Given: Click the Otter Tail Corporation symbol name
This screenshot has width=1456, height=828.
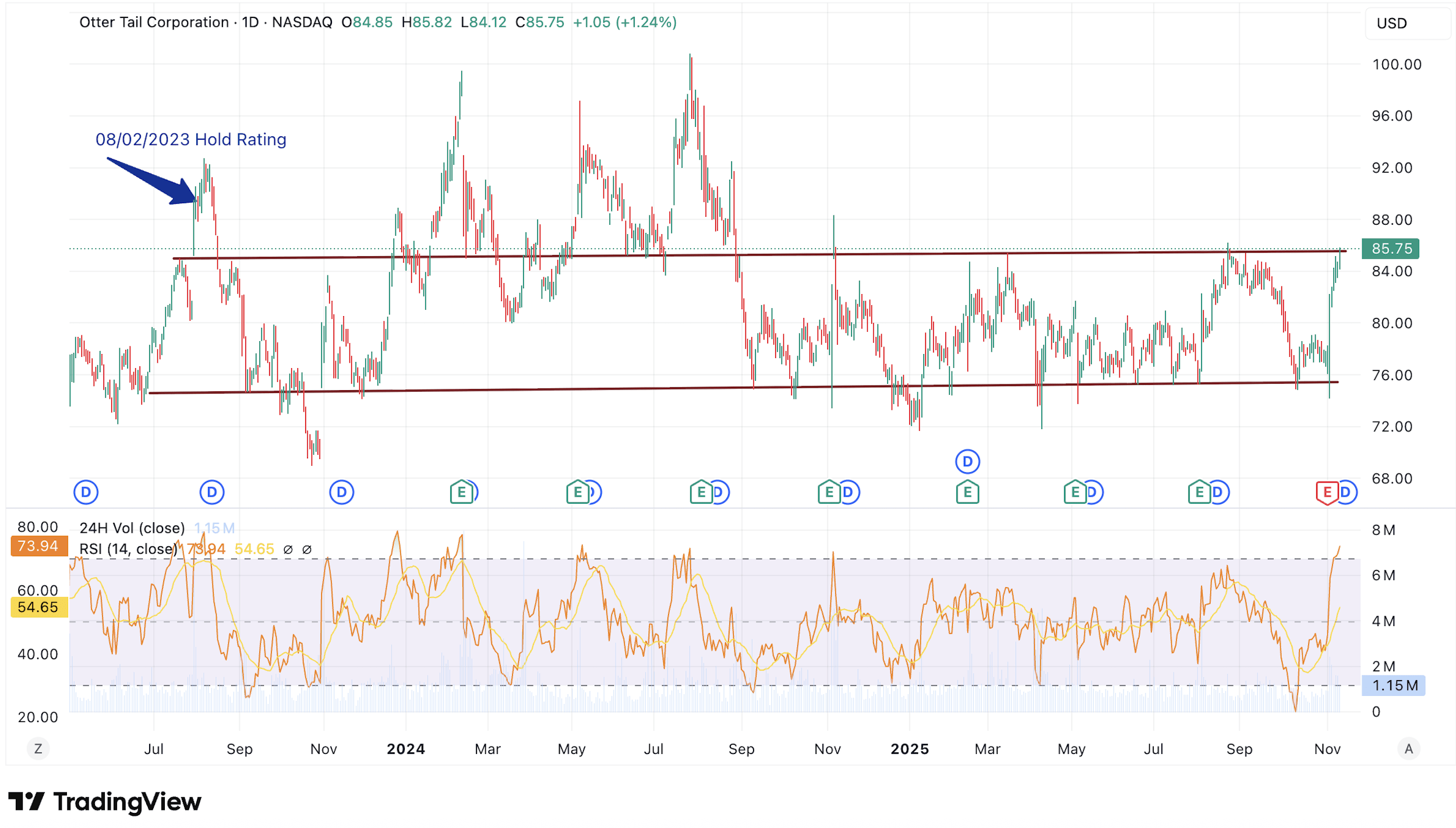Looking at the screenshot, I should [153, 22].
